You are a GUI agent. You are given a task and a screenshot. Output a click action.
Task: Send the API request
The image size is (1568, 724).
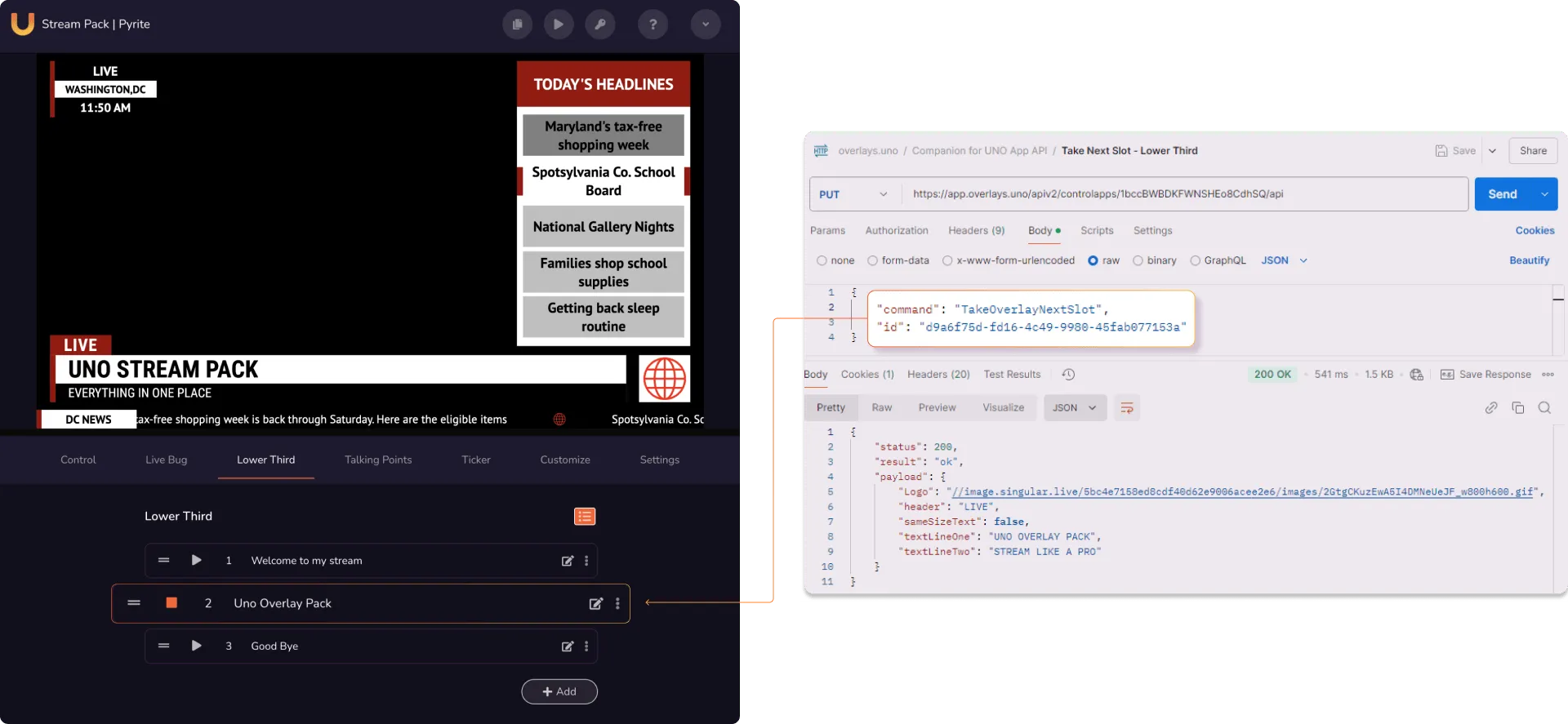(1503, 194)
